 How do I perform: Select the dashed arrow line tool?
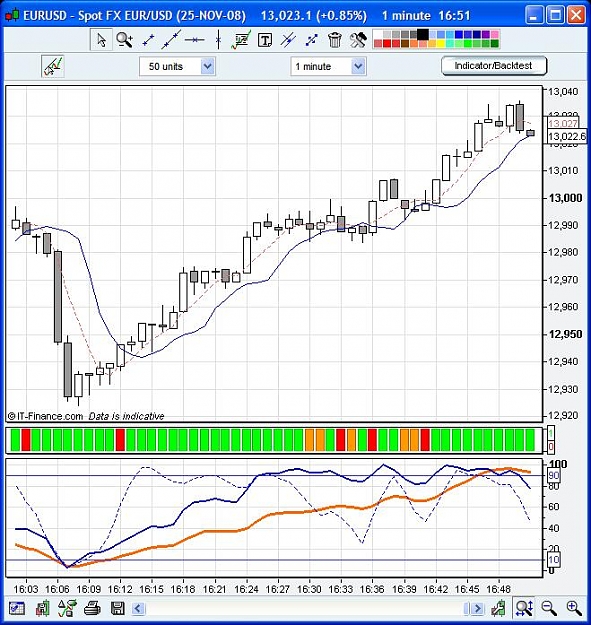click(311, 40)
